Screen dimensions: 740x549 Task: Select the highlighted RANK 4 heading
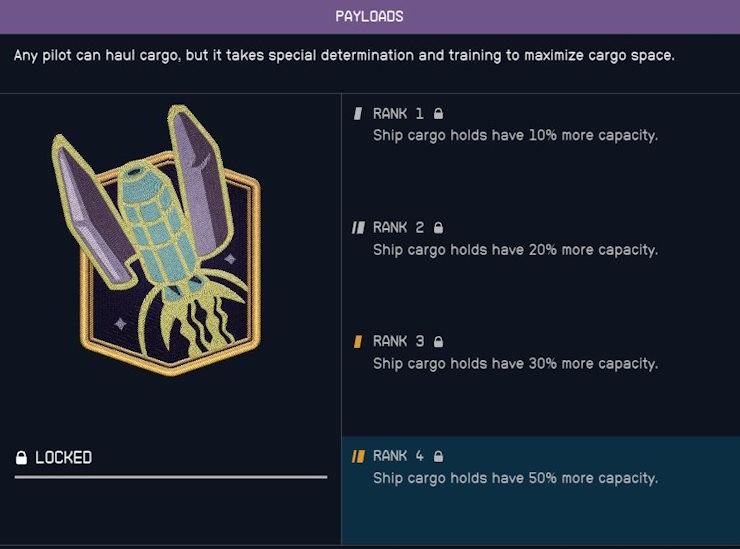coord(398,456)
